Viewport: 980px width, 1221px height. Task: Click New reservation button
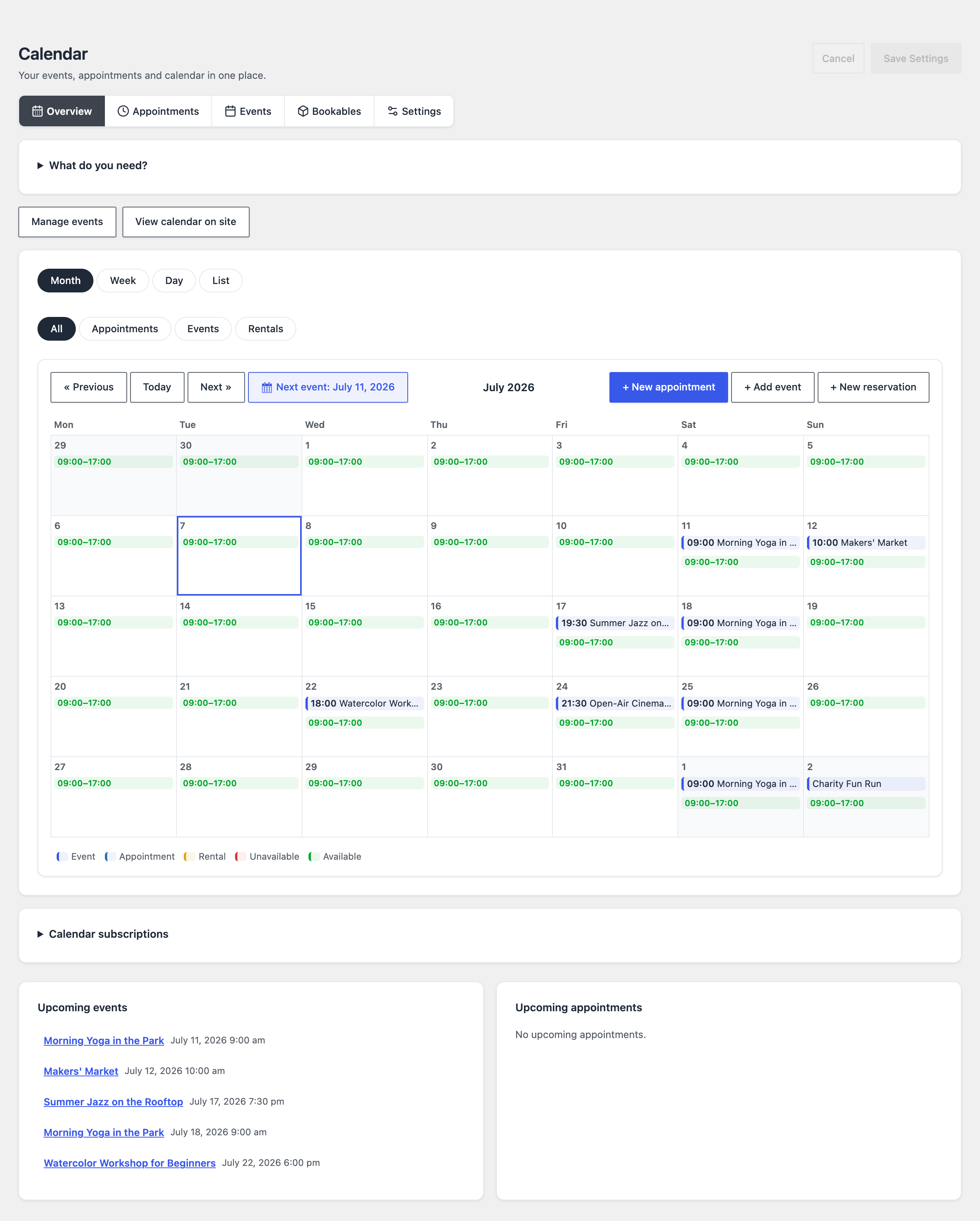[x=873, y=387]
